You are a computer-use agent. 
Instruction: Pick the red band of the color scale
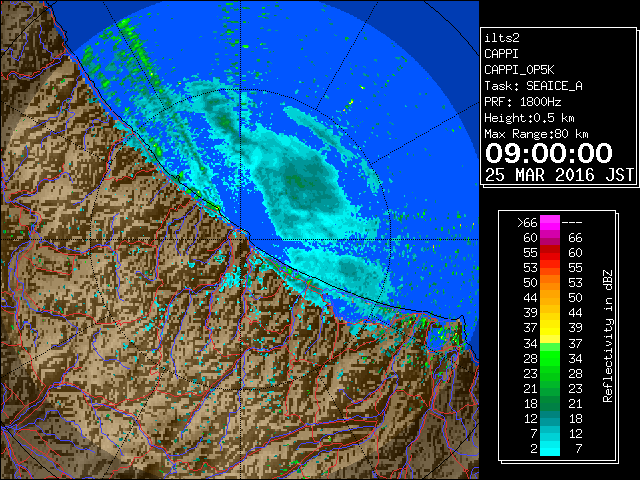(x=550, y=253)
